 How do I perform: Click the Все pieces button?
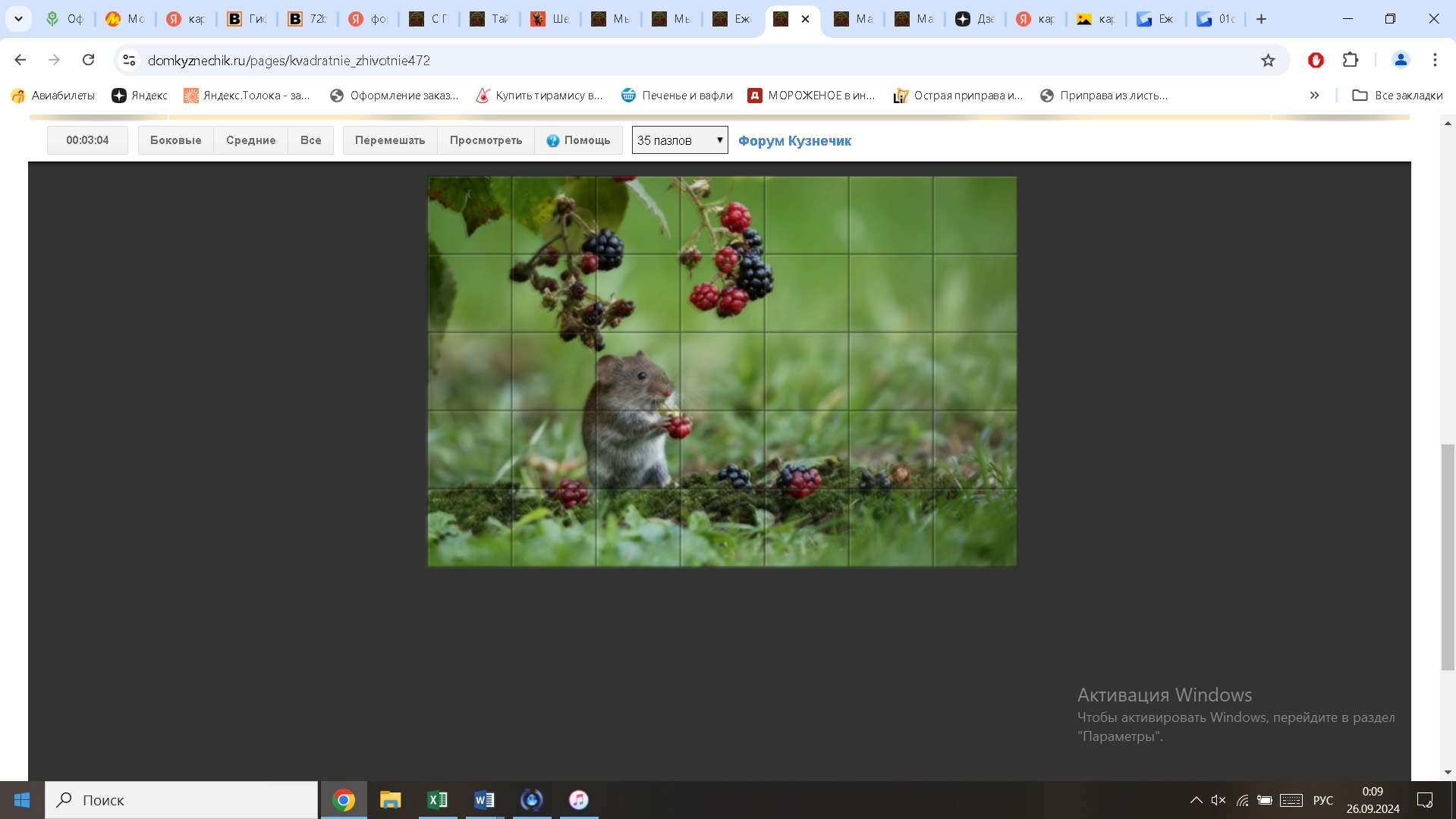(311, 140)
